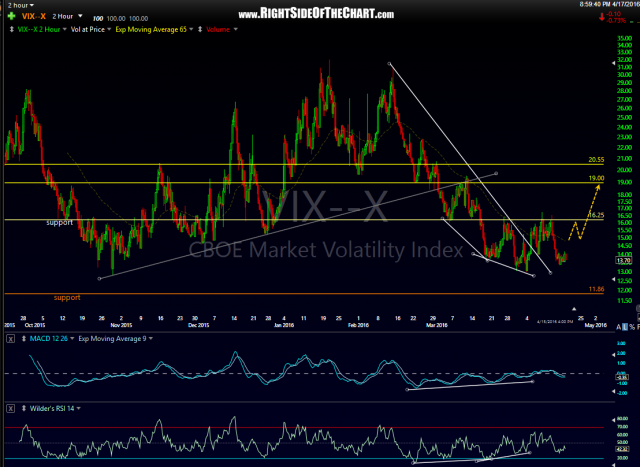Click the scale arrow near 12.50 on price axis
Viewport: 640px width, 467px height.
point(613,279)
